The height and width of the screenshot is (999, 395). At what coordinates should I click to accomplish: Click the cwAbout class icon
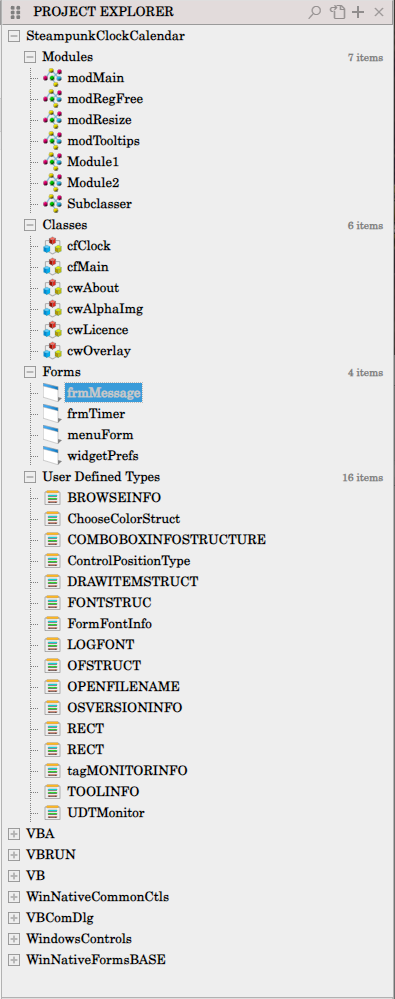coord(53,288)
